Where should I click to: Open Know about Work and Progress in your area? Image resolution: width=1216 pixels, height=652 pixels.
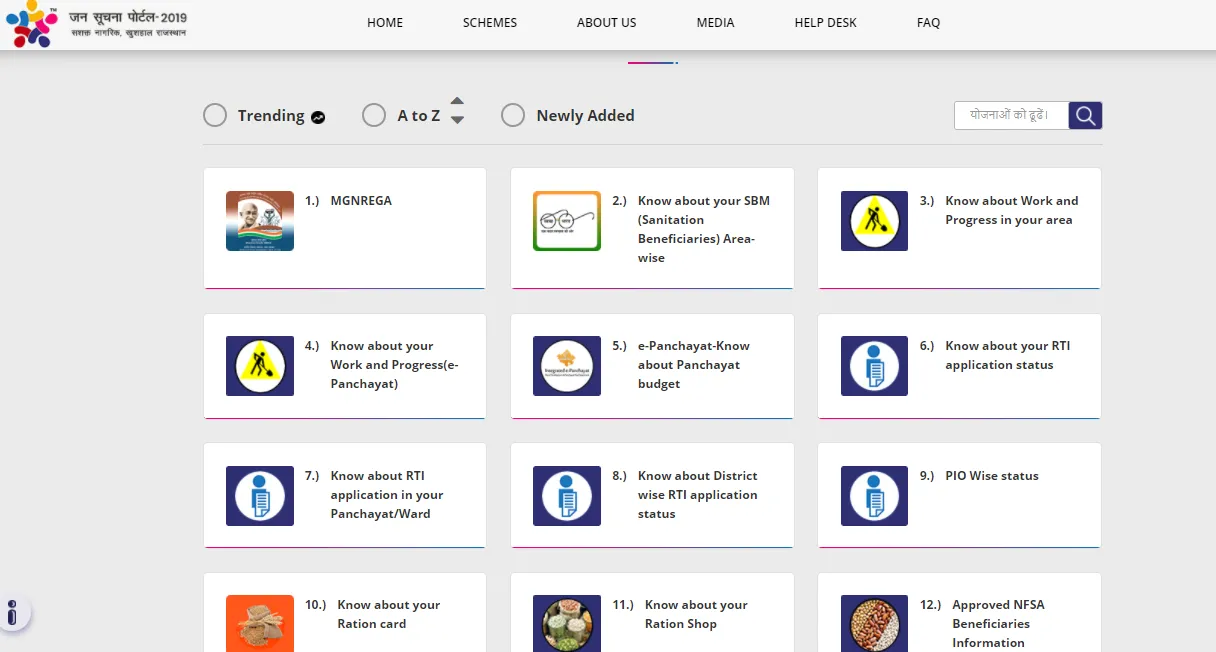(x=1012, y=211)
